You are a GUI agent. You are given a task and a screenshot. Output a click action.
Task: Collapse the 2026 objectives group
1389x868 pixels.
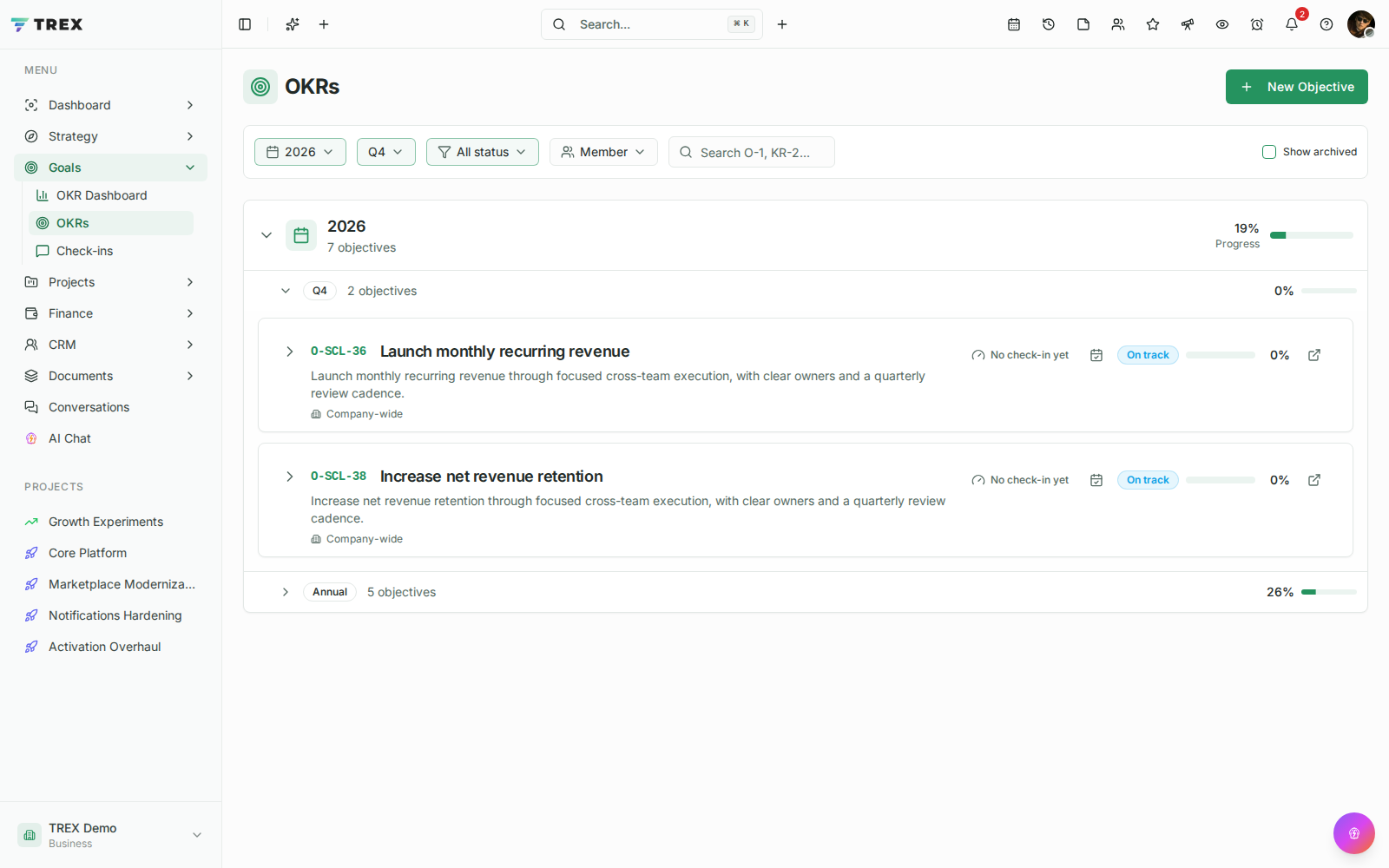(x=267, y=235)
